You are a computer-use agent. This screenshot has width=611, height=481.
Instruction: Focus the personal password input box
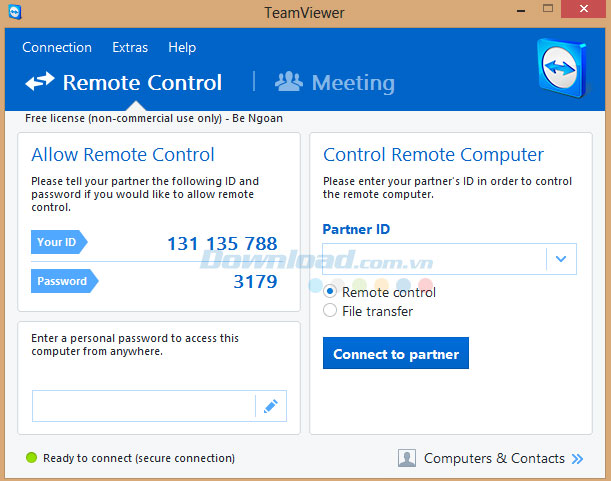point(144,406)
